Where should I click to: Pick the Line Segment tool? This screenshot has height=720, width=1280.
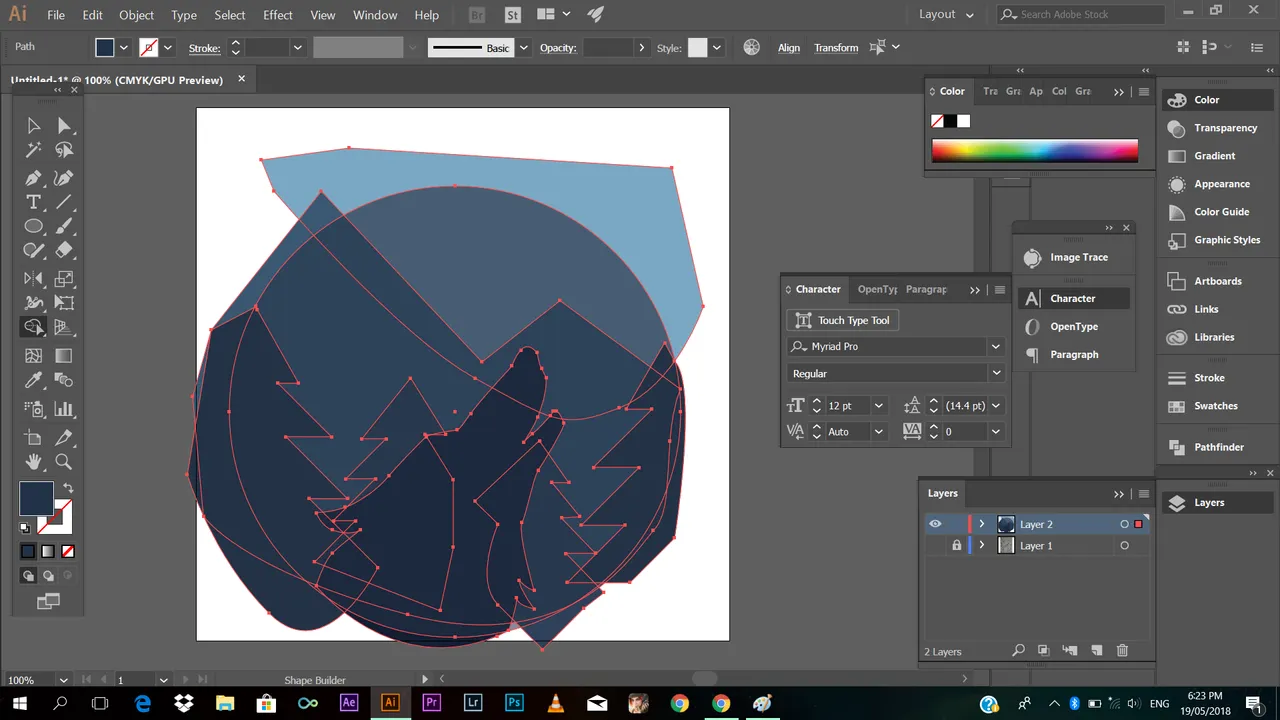[64, 202]
